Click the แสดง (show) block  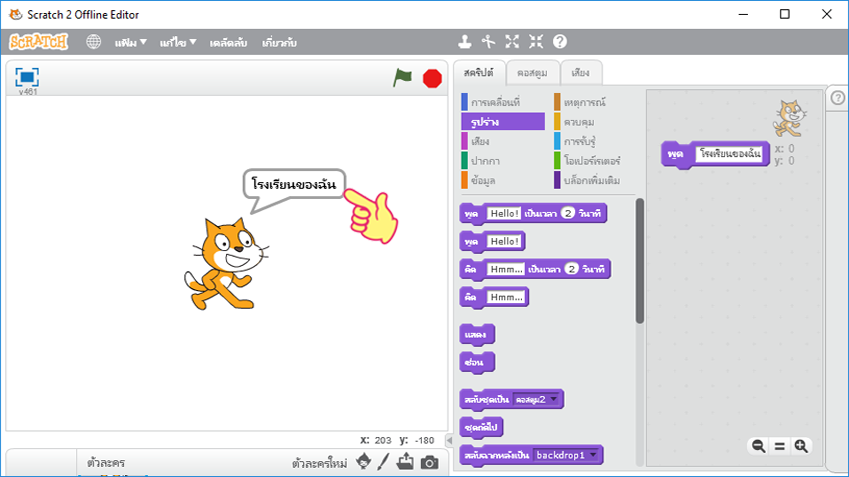(x=476, y=335)
